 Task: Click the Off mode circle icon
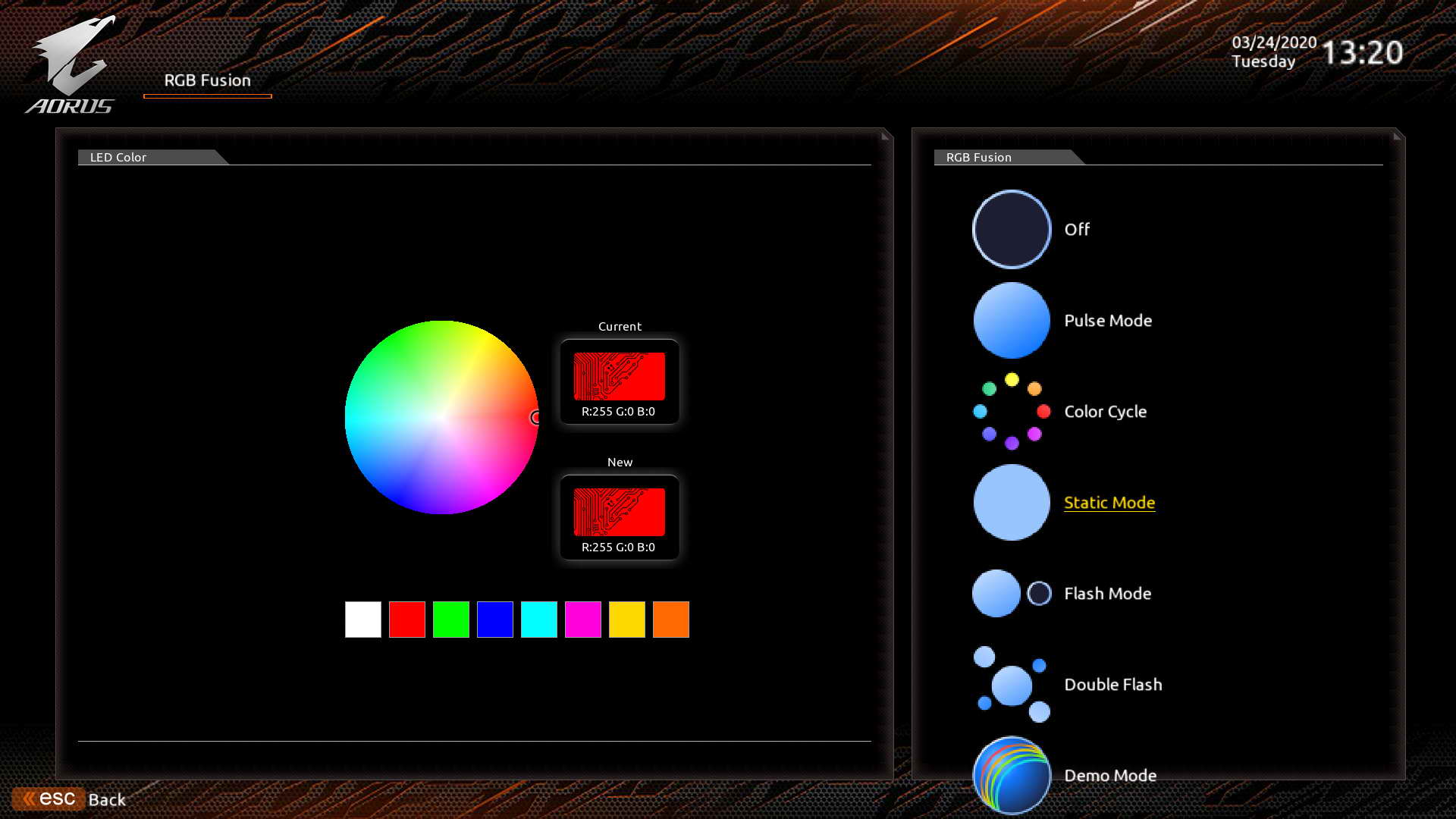click(1012, 229)
